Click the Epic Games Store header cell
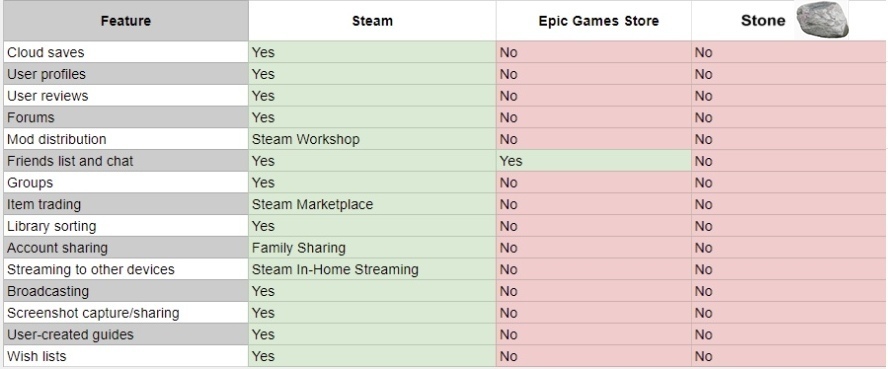Image resolution: width=888 pixels, height=369 pixels. pos(594,21)
